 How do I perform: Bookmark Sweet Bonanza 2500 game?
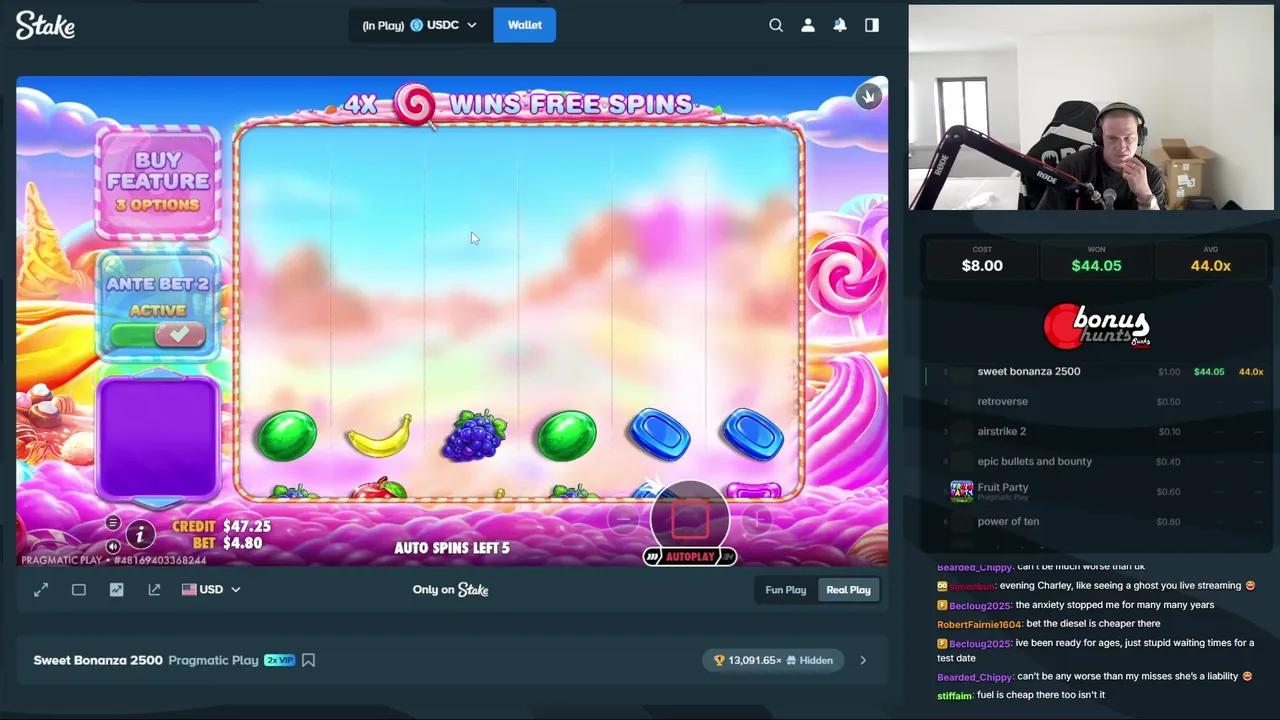click(308, 660)
